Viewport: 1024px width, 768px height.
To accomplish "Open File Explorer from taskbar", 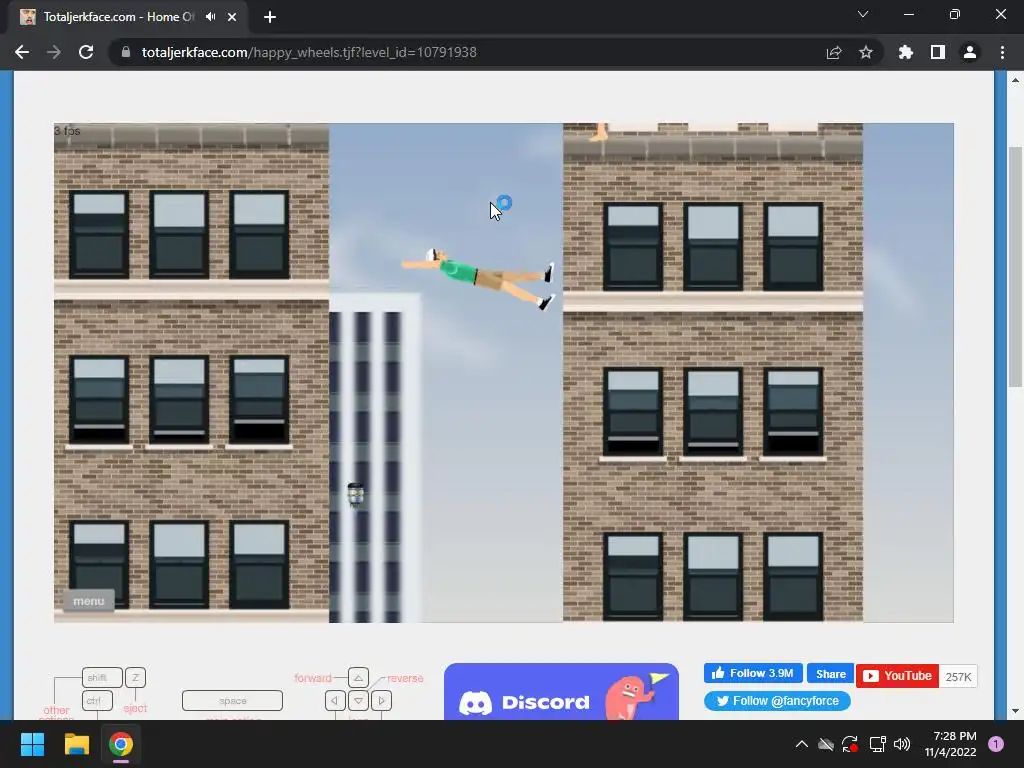I will 76,744.
